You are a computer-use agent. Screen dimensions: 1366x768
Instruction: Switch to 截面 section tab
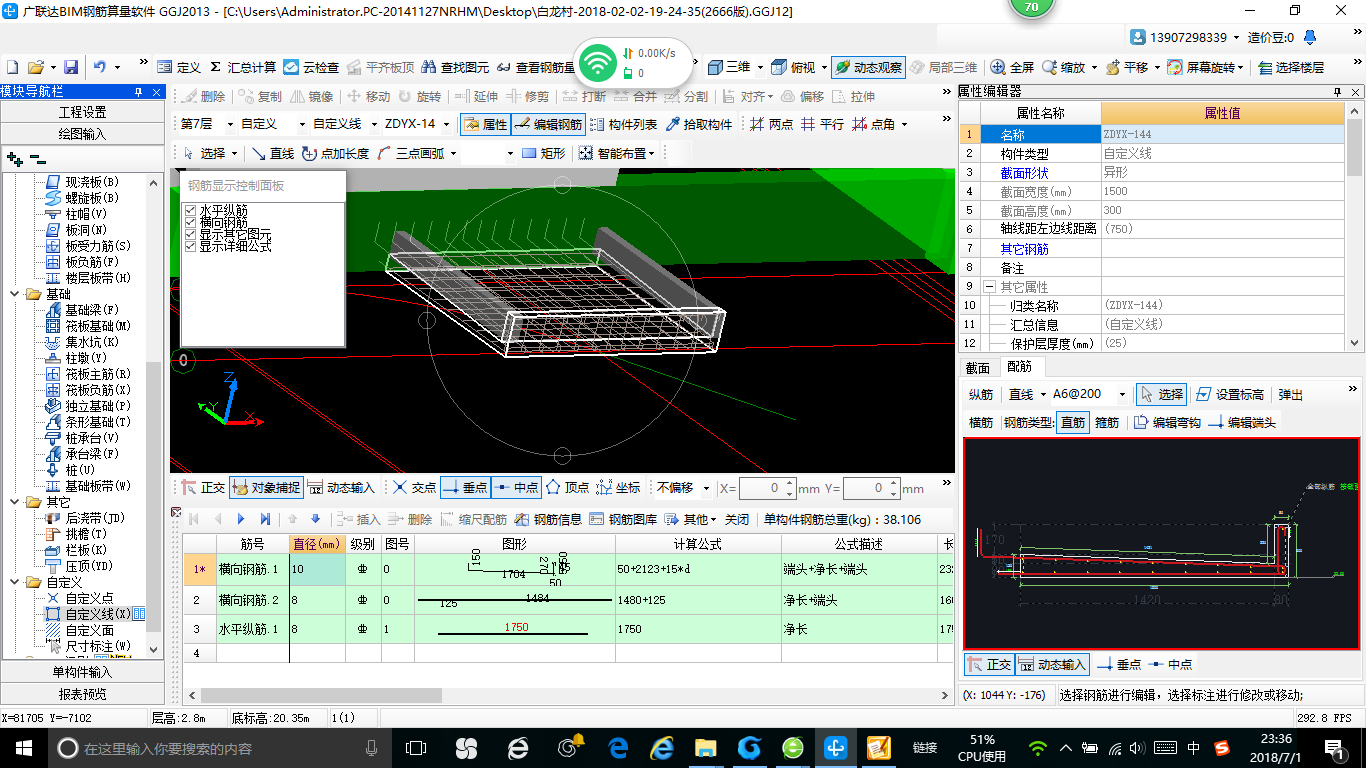(977, 368)
